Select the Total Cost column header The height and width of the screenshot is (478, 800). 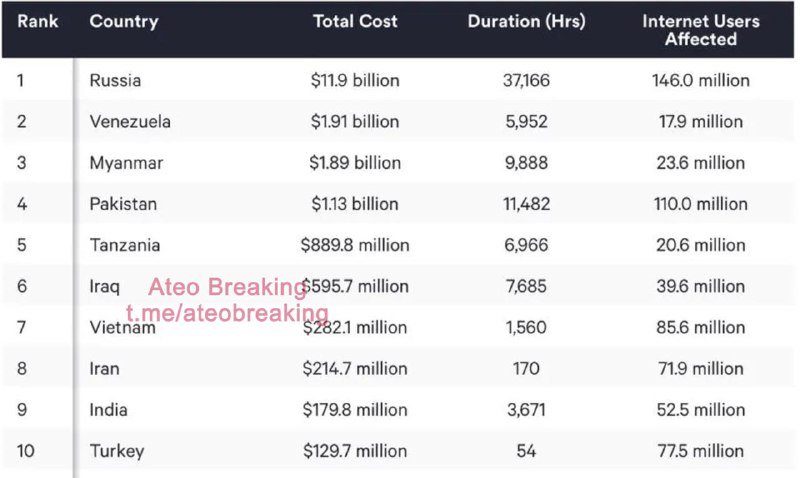pyautogui.click(x=355, y=21)
